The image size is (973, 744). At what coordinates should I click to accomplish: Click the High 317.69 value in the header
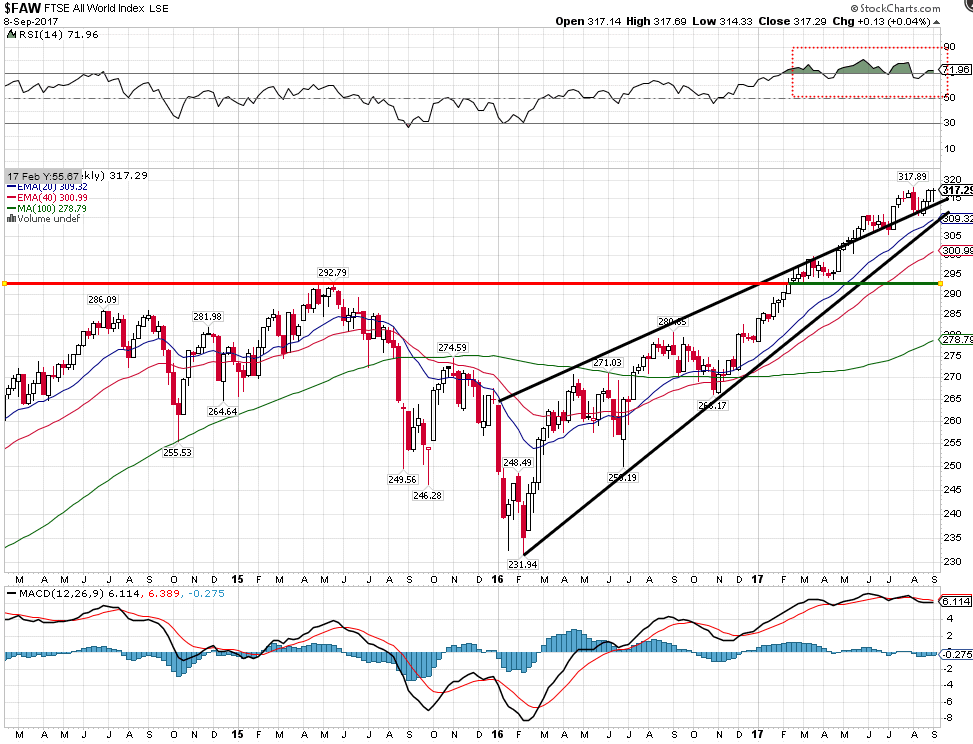(x=656, y=21)
